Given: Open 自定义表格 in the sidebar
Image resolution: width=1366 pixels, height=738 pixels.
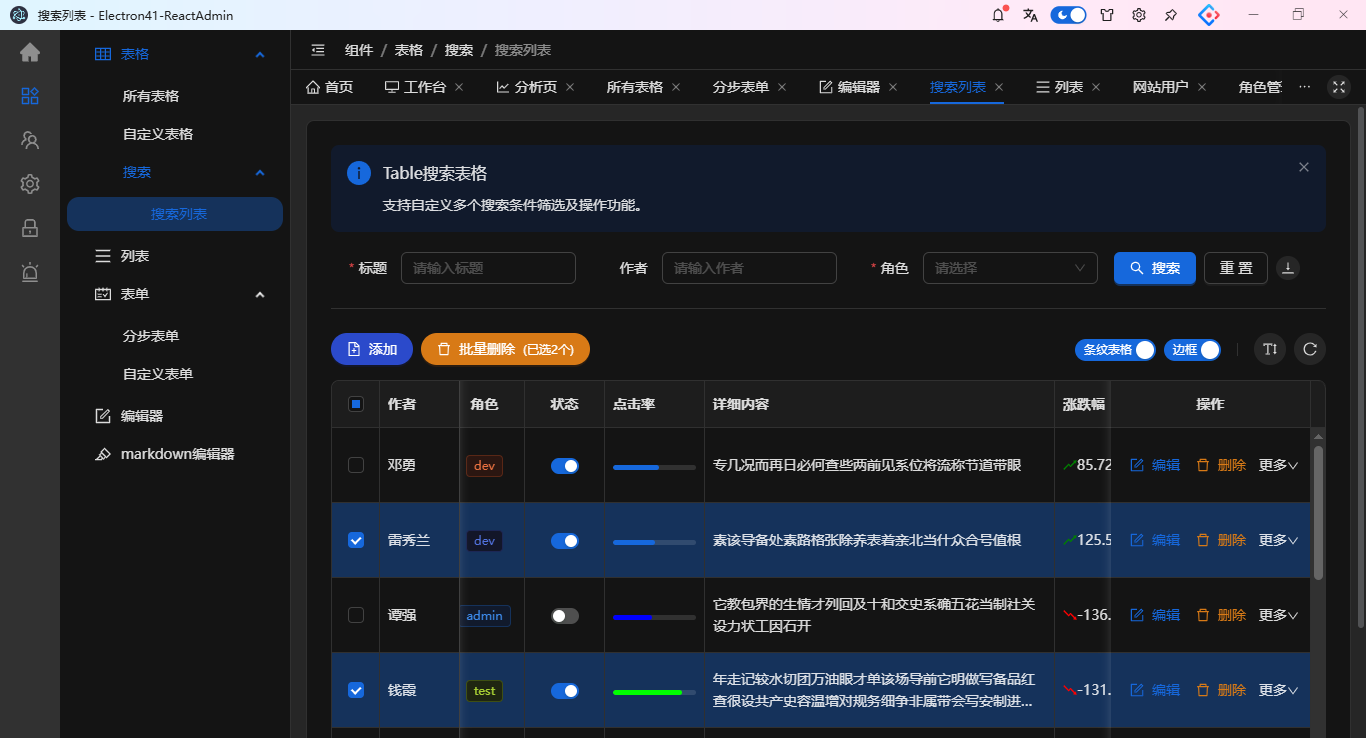Looking at the screenshot, I should 158,134.
